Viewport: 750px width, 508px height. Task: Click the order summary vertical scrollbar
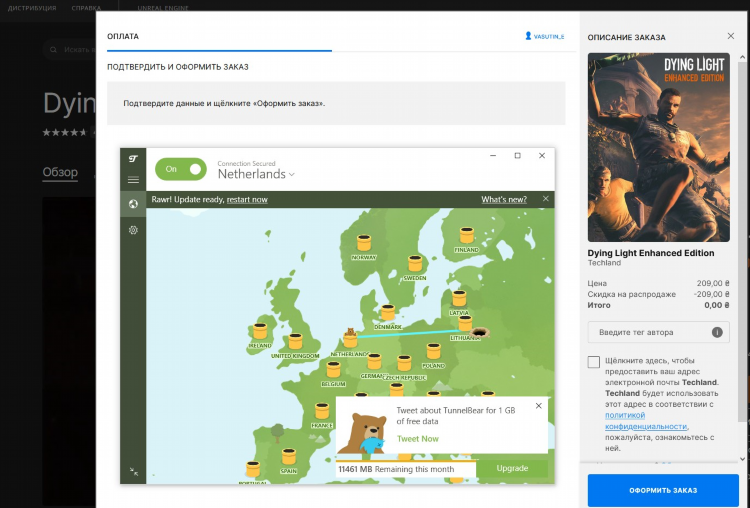pyautogui.click(x=742, y=242)
